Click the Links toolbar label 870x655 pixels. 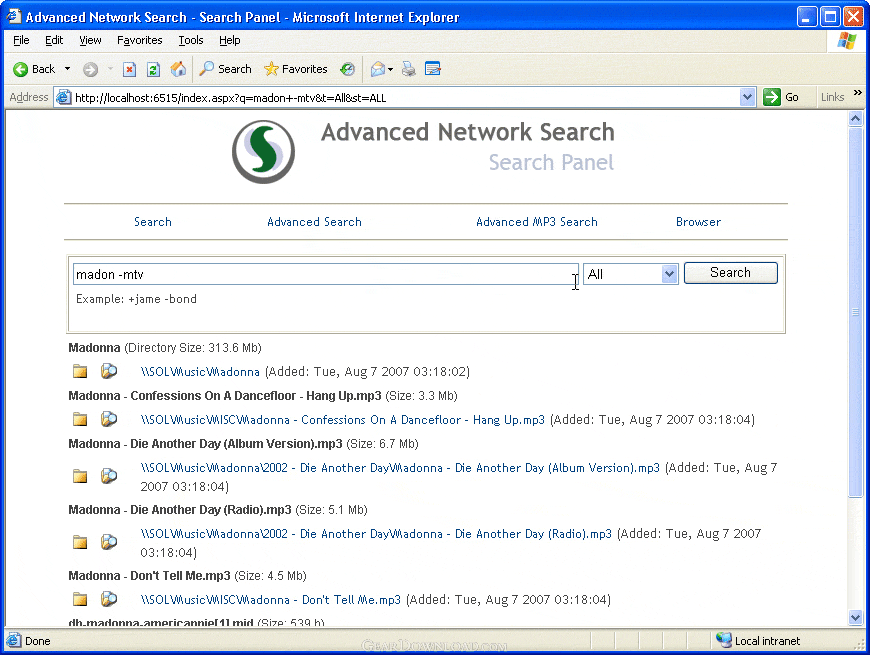click(832, 97)
